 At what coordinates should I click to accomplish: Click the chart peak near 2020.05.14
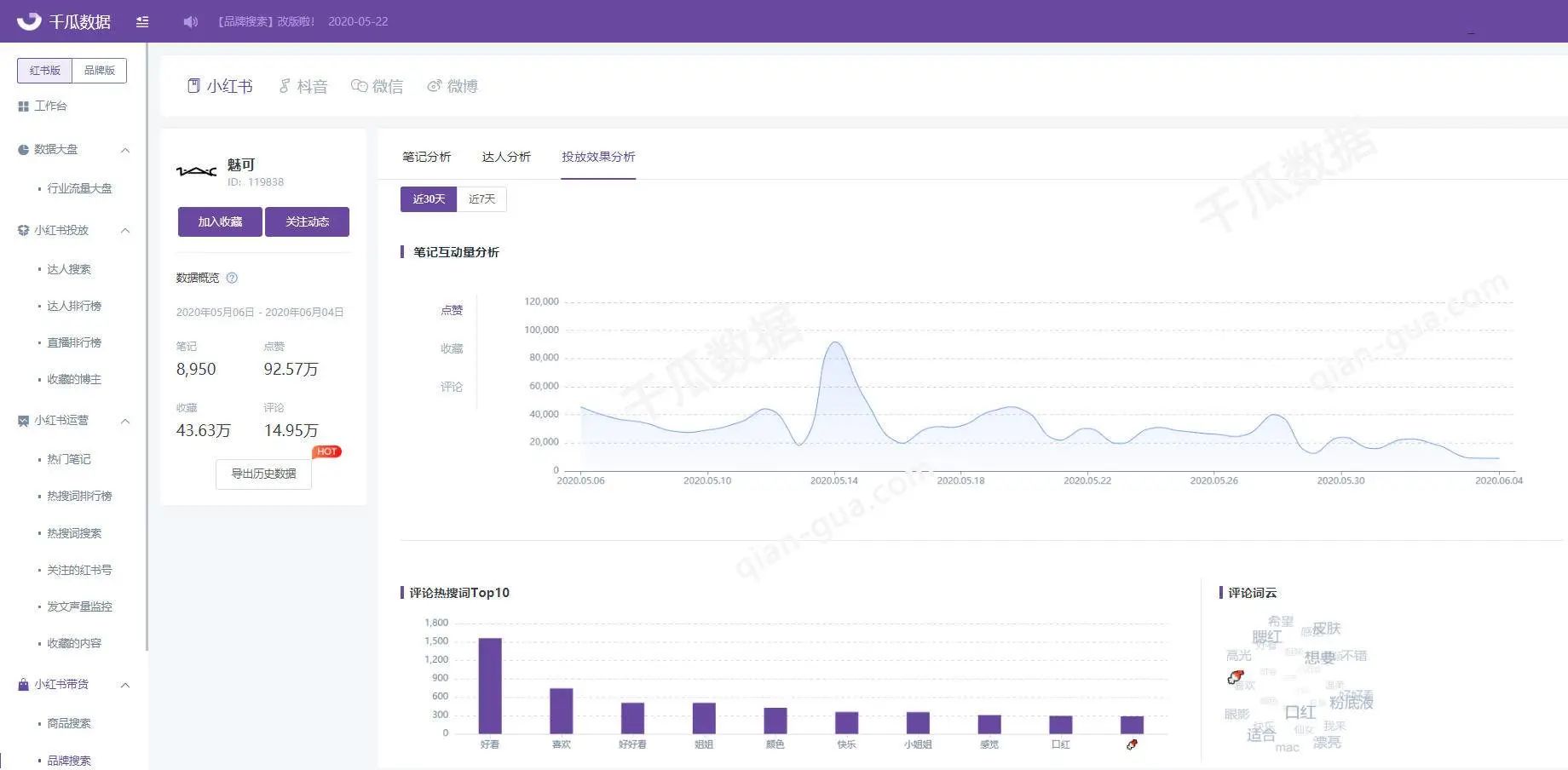coord(835,342)
